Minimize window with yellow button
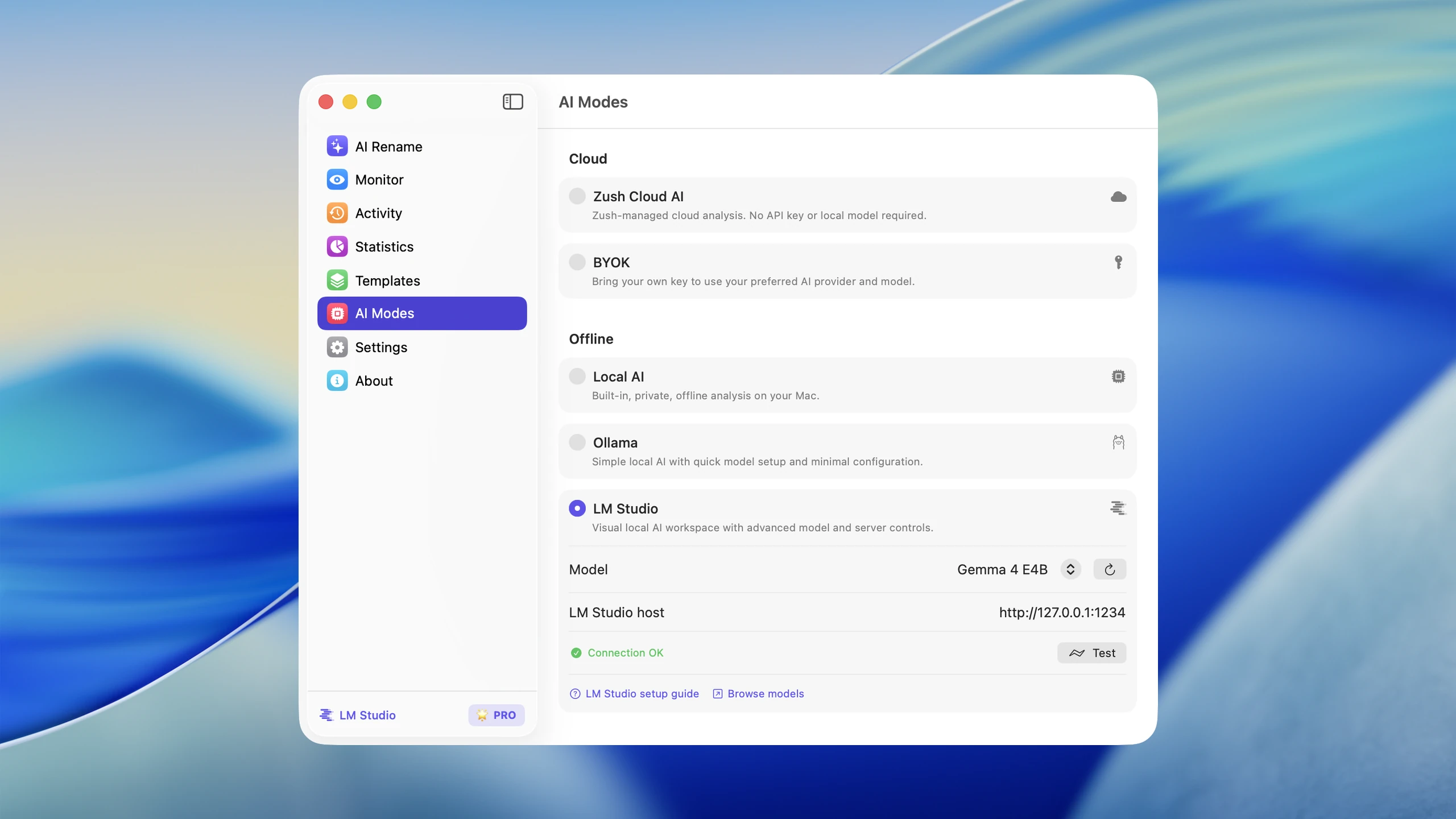1456x819 pixels. (x=350, y=102)
